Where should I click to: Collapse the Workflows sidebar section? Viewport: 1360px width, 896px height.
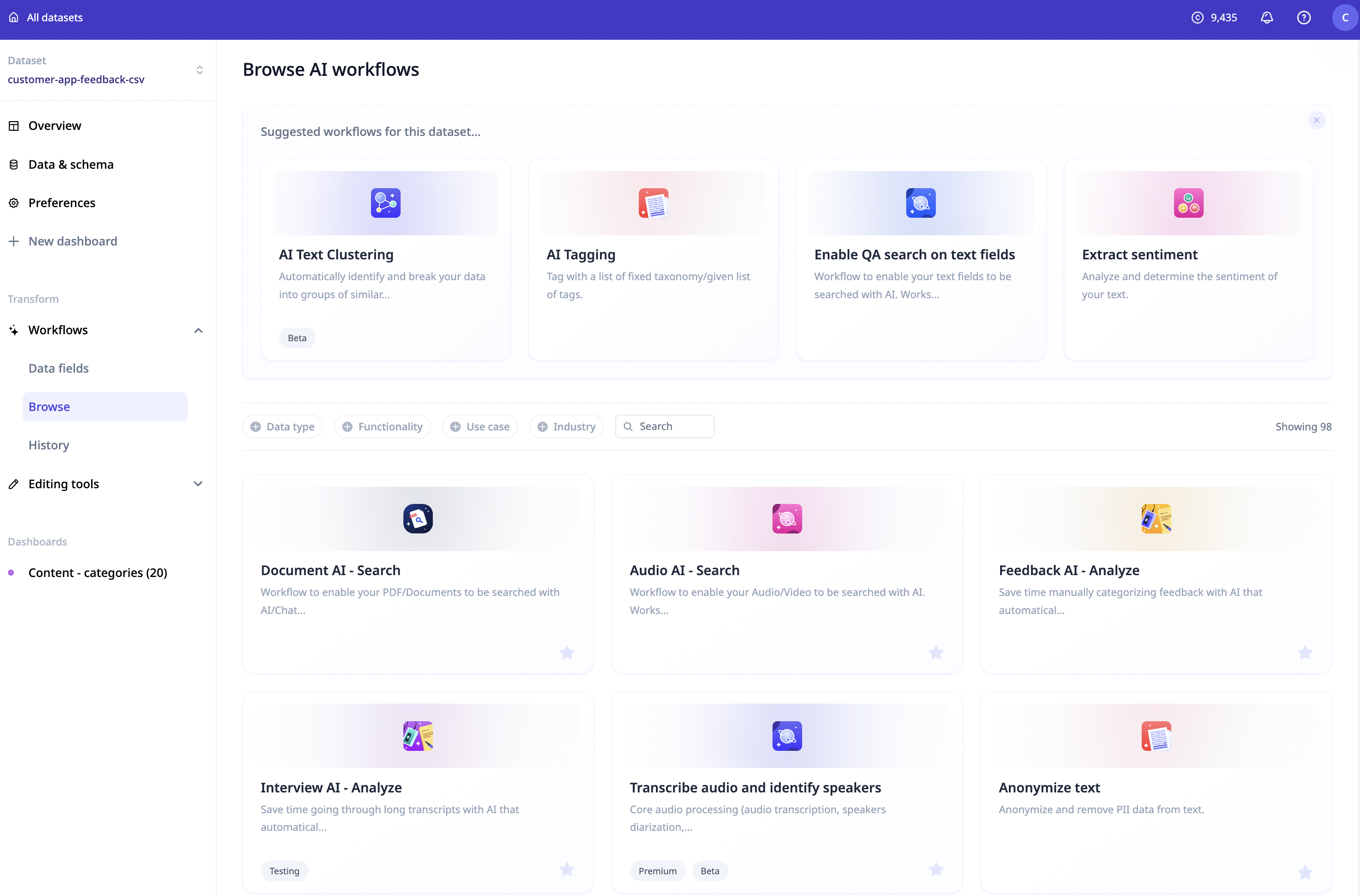[x=198, y=330]
